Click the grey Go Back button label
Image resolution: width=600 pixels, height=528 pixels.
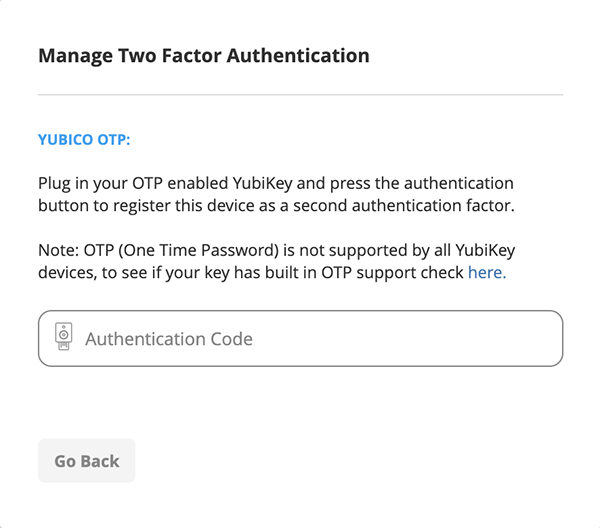[87, 461]
